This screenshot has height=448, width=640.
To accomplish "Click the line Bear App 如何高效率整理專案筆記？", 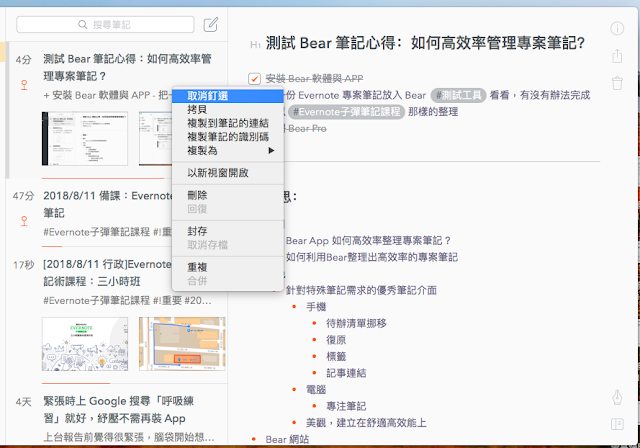I will coord(368,241).
